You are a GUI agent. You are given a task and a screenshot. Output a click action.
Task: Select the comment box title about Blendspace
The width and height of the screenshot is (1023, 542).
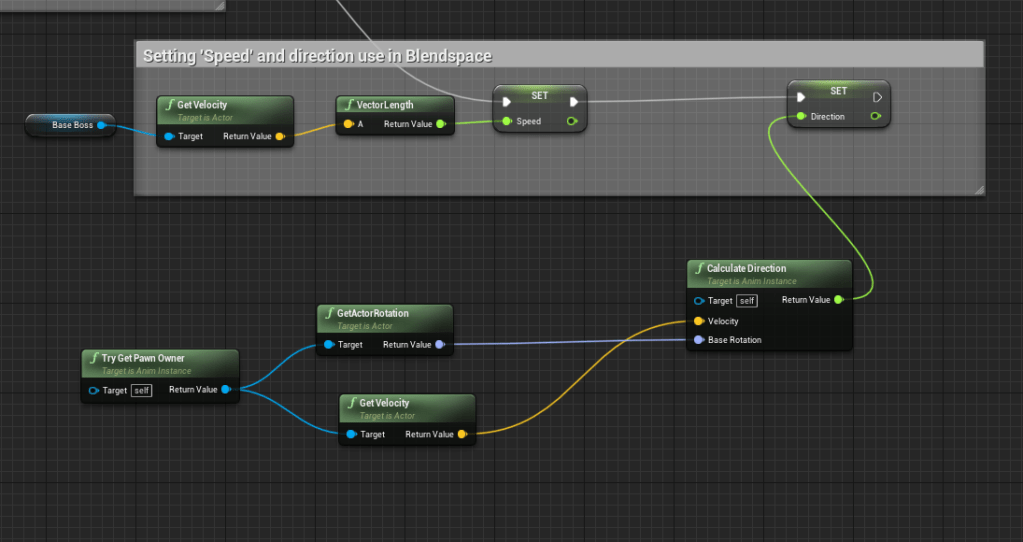point(317,56)
